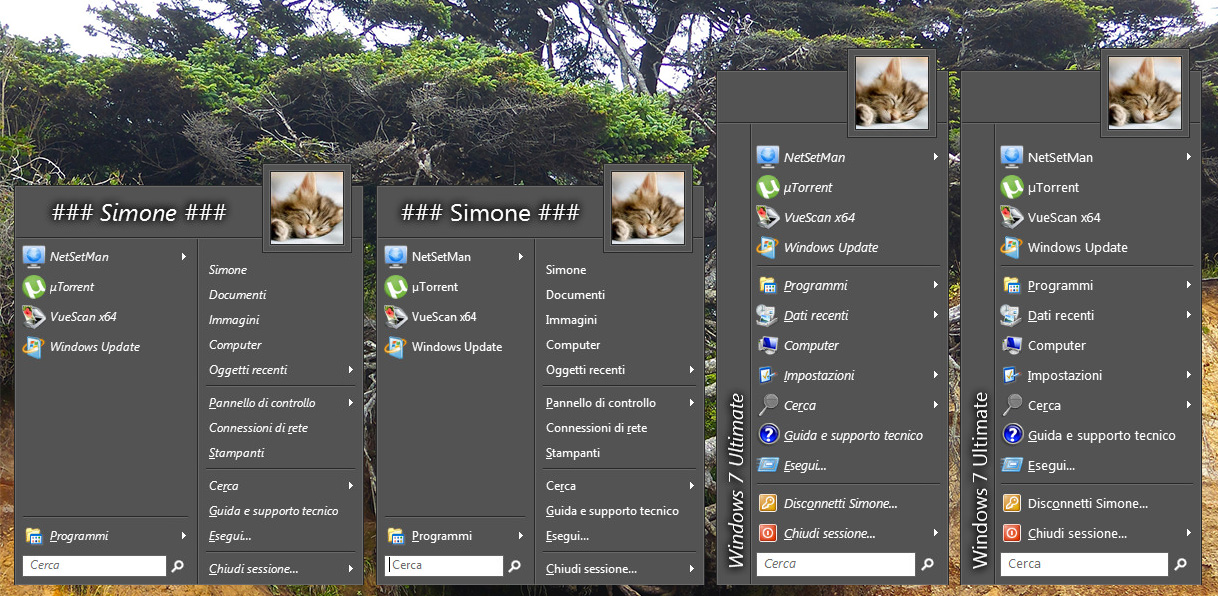Open NetSetMan icon in italic classic menu
1218x596 pixels.
(768, 157)
